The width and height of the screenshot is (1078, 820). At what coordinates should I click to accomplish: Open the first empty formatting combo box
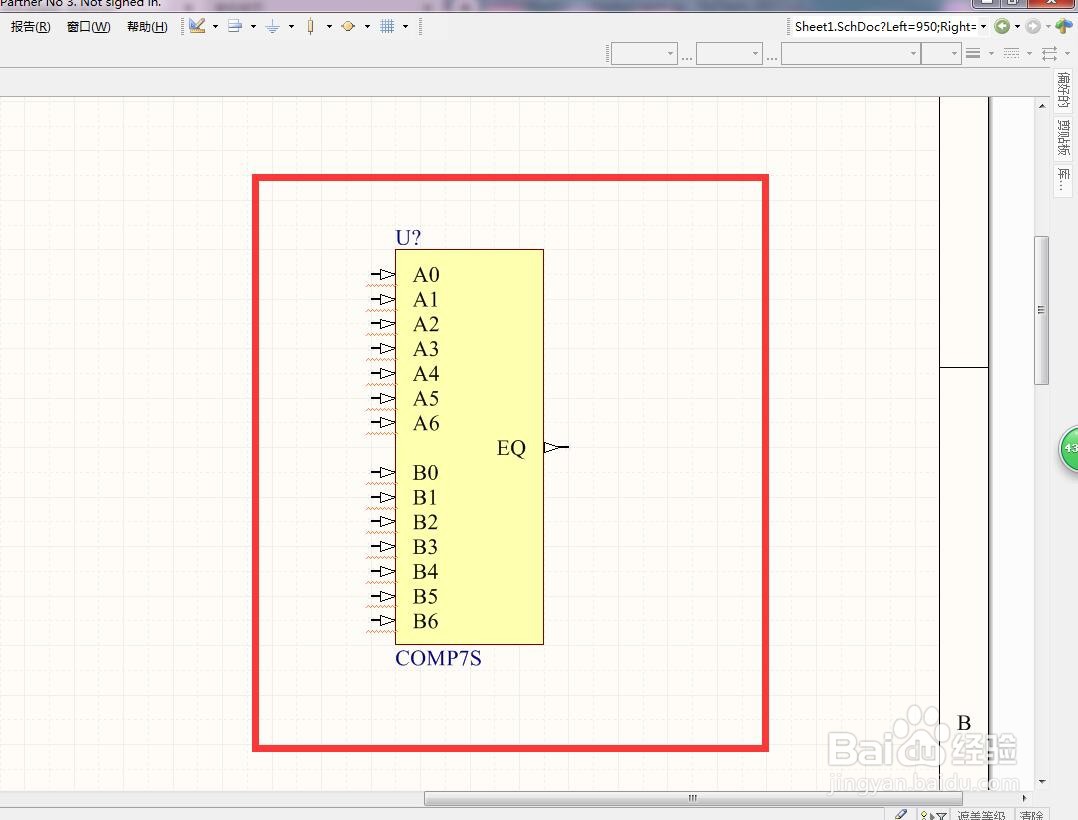644,54
